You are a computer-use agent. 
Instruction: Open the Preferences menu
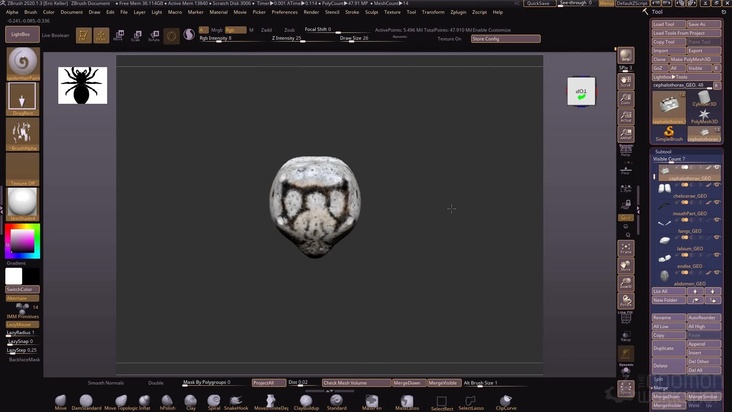click(x=284, y=12)
